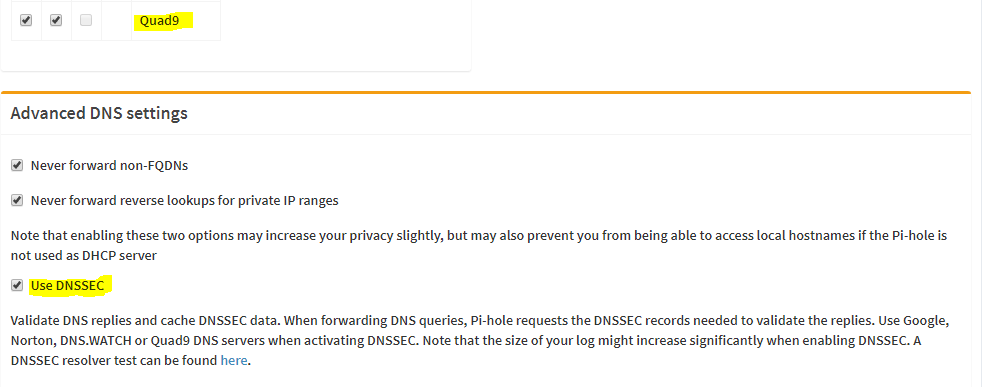Click the orange border atop Advanced DNS panel
This screenshot has height=387, width=982.
pos(486,92)
